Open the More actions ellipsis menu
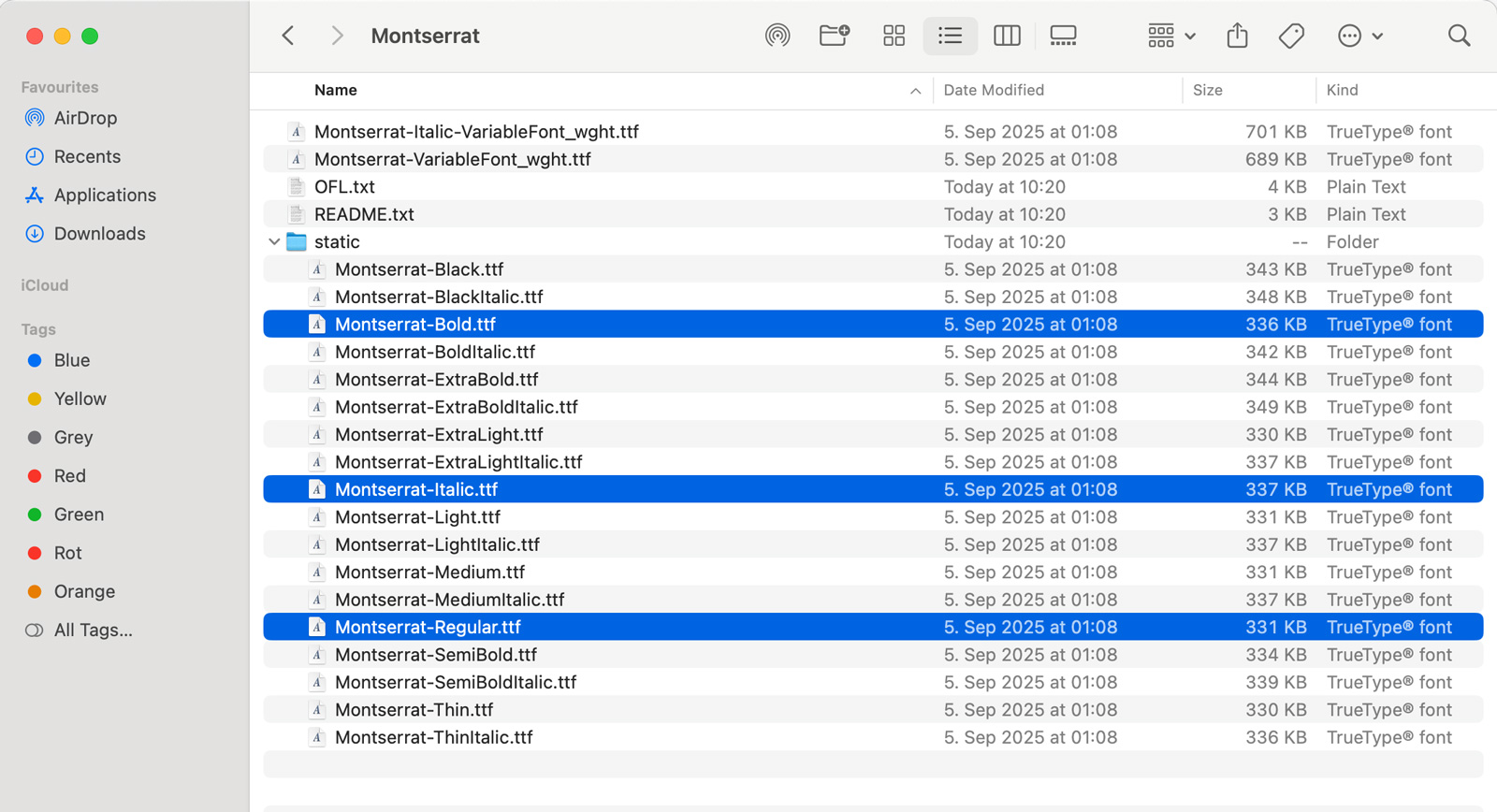 pyautogui.click(x=1360, y=36)
